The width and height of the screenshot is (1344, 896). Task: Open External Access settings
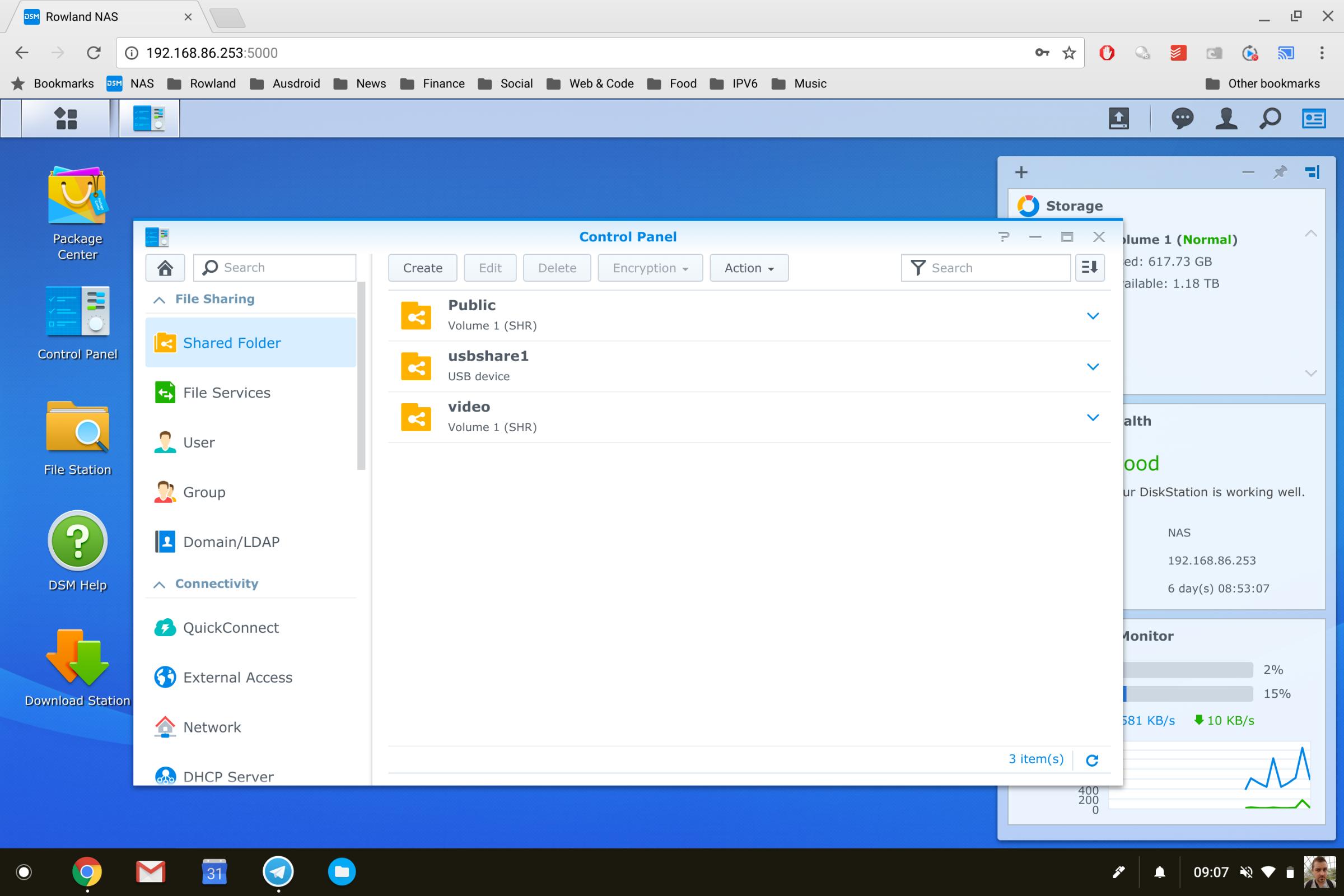point(250,677)
